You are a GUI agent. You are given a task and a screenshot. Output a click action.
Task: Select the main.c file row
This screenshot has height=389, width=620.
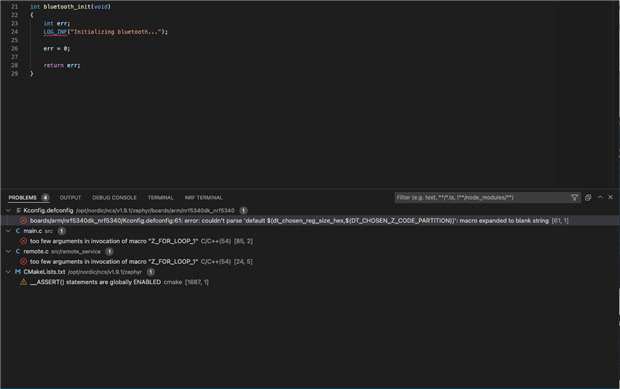coord(310,231)
